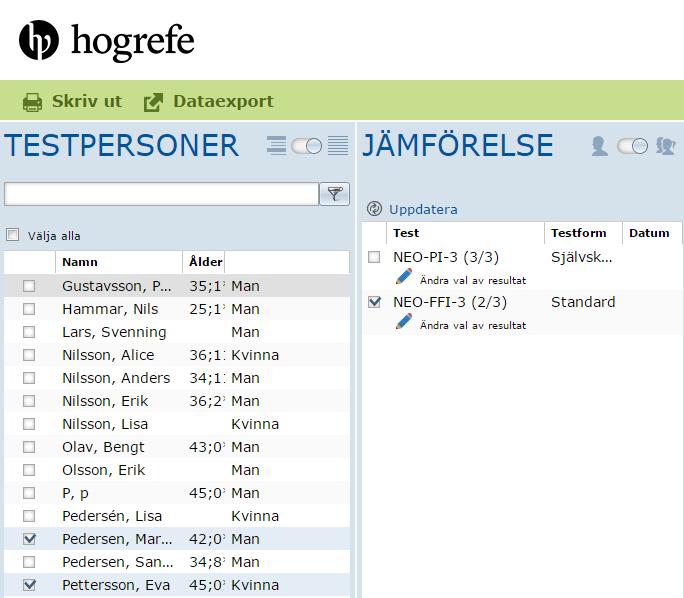Click the Datum column header

coord(650,233)
